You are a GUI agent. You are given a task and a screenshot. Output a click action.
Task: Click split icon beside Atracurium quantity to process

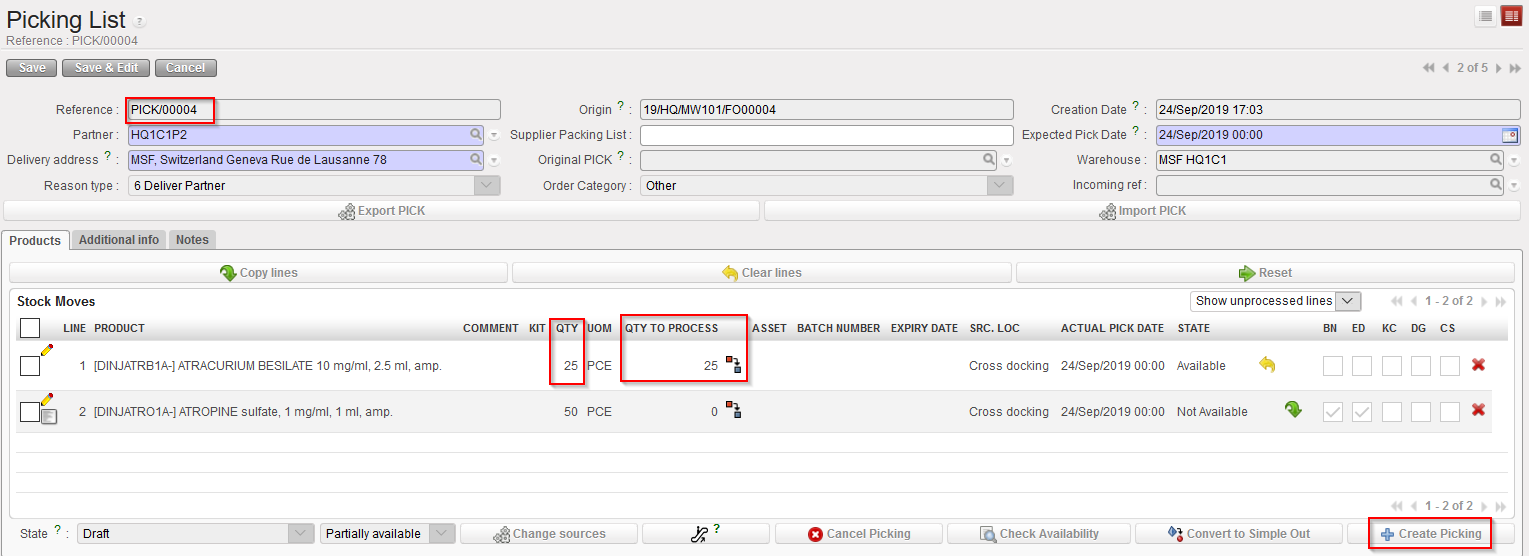pyautogui.click(x=733, y=365)
